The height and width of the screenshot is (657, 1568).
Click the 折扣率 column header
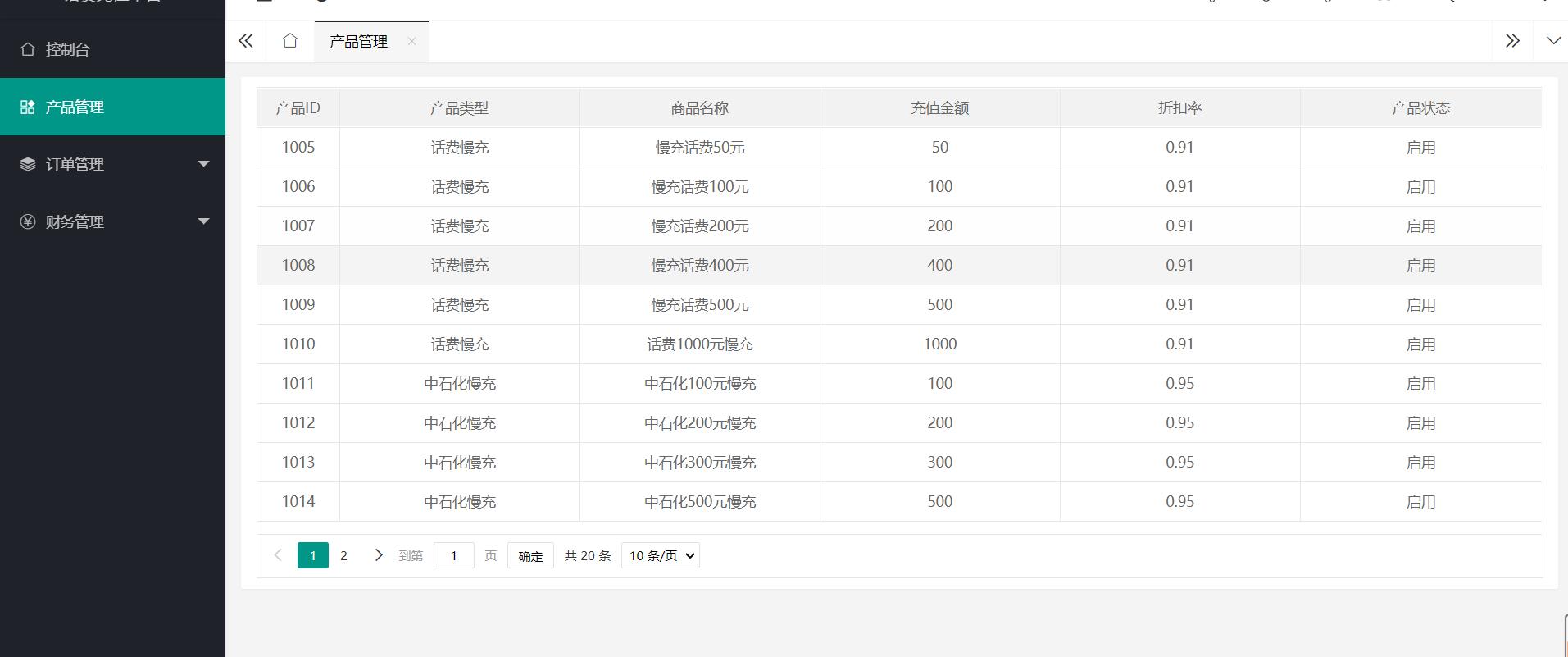1180,108
